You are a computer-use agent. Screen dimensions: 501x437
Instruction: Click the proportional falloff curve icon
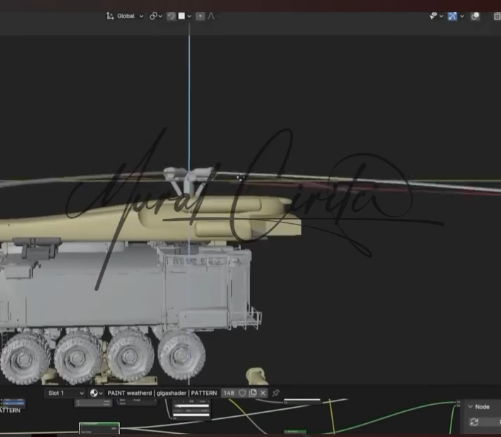point(211,16)
